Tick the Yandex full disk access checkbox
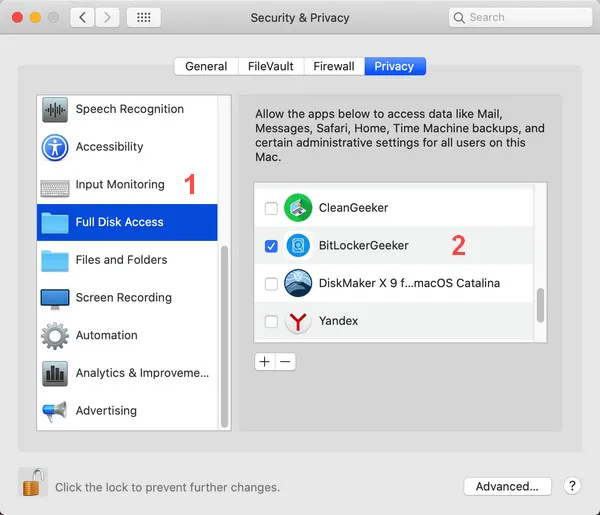This screenshot has height=515, width=600. coord(270,321)
